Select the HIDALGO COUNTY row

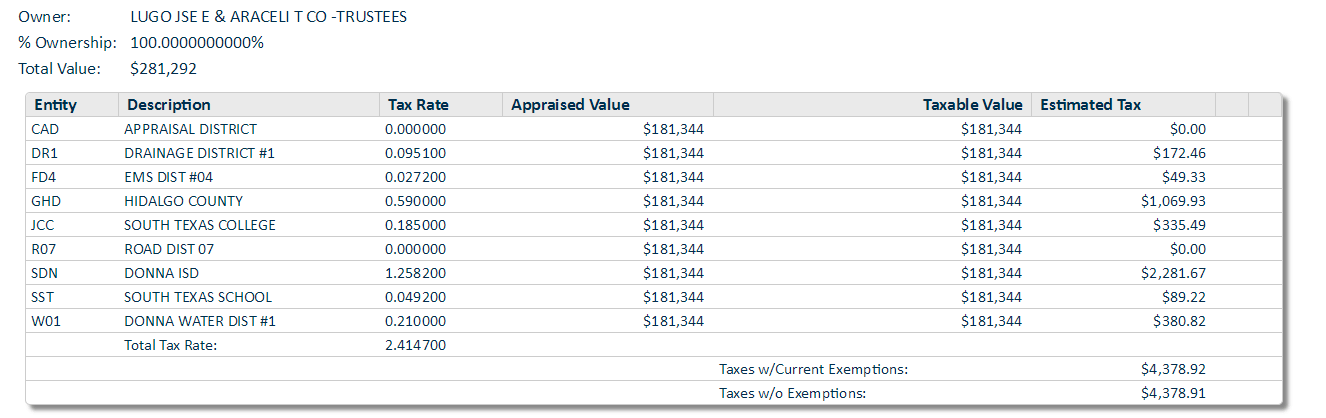pyautogui.click(x=654, y=201)
